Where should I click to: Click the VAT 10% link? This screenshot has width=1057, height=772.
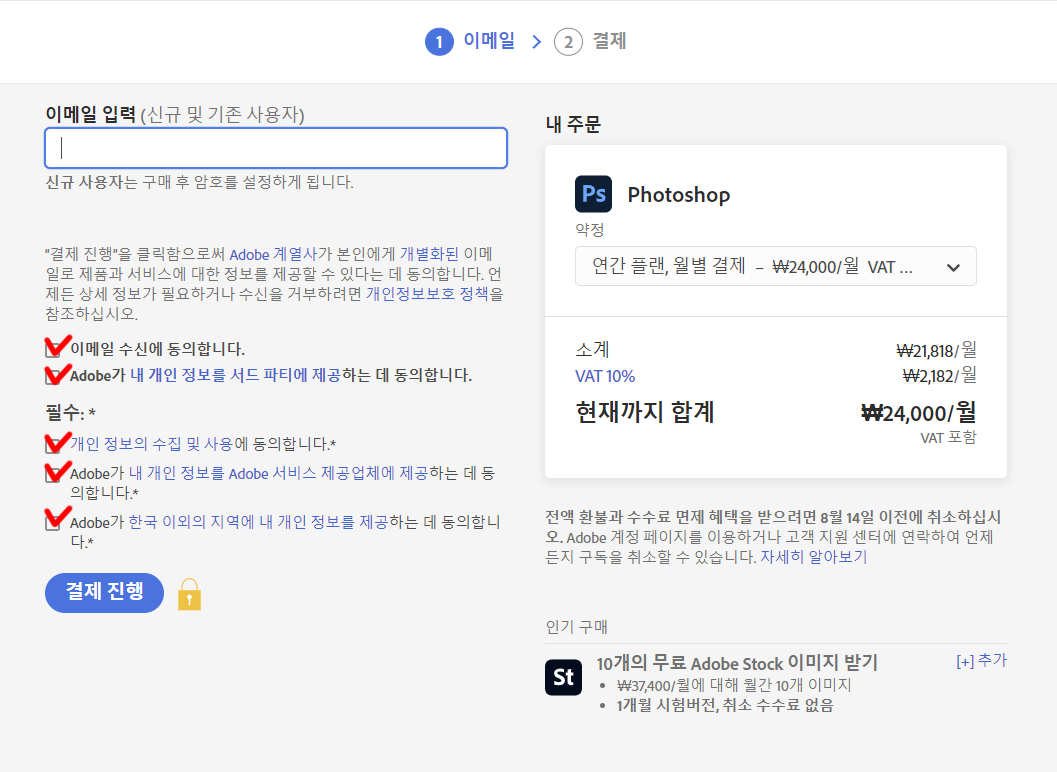pyautogui.click(x=605, y=376)
